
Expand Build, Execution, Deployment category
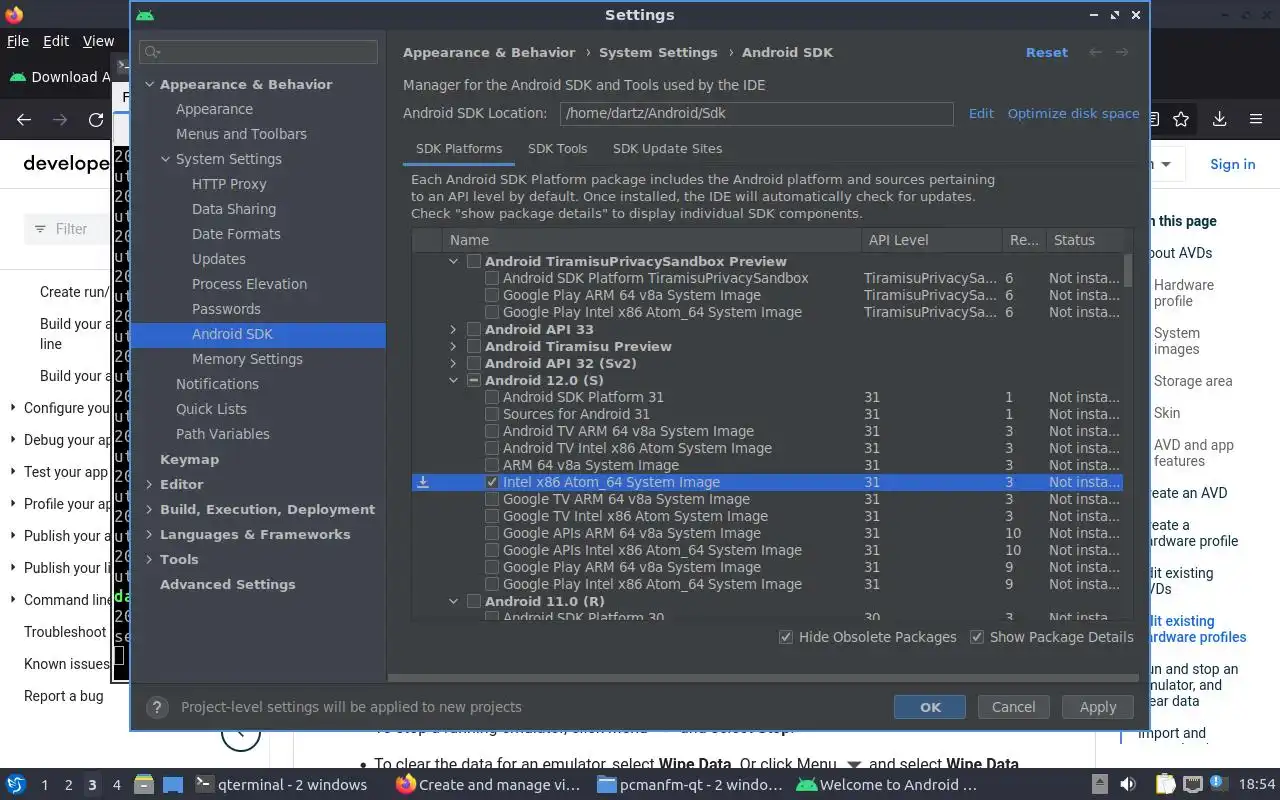[x=150, y=509]
